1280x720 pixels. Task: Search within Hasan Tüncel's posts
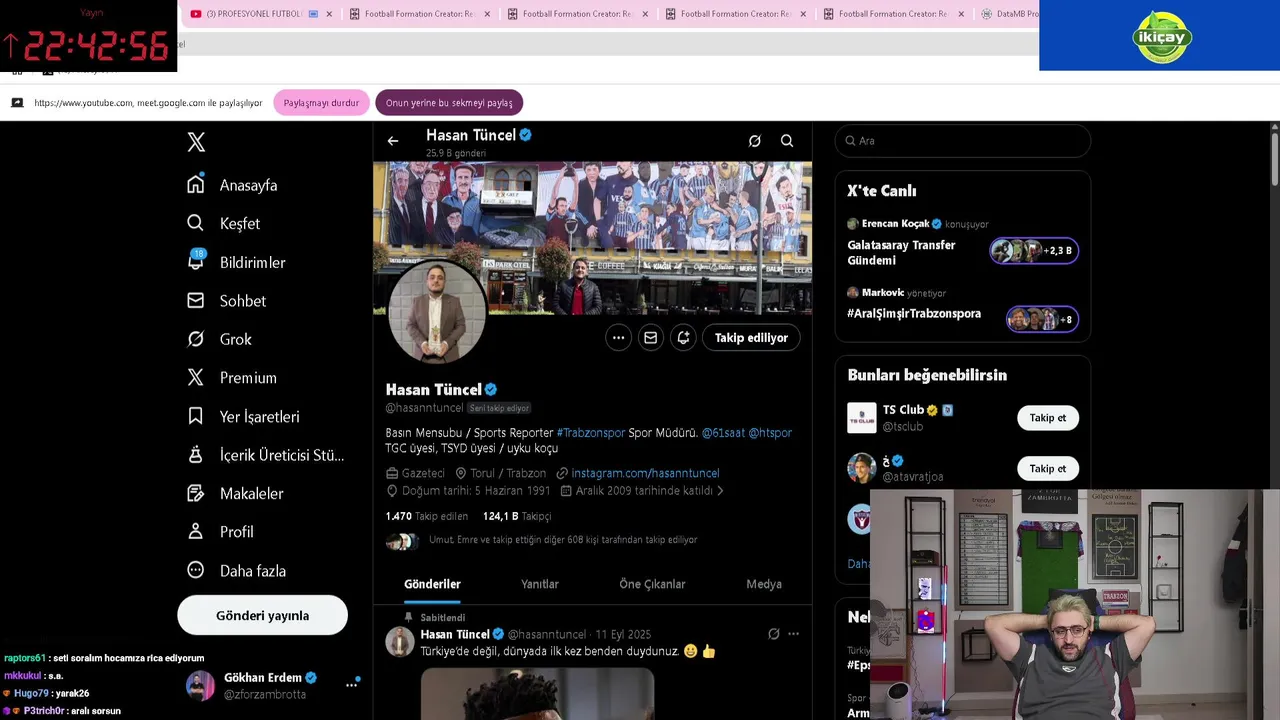click(x=787, y=141)
